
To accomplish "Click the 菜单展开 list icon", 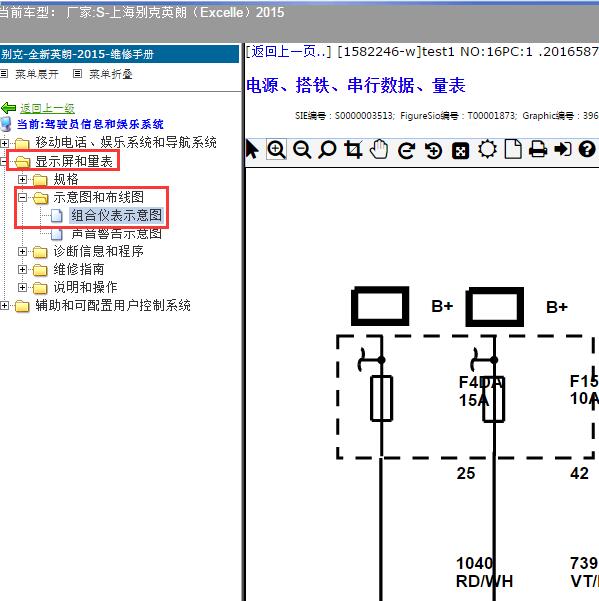I will coord(4,73).
